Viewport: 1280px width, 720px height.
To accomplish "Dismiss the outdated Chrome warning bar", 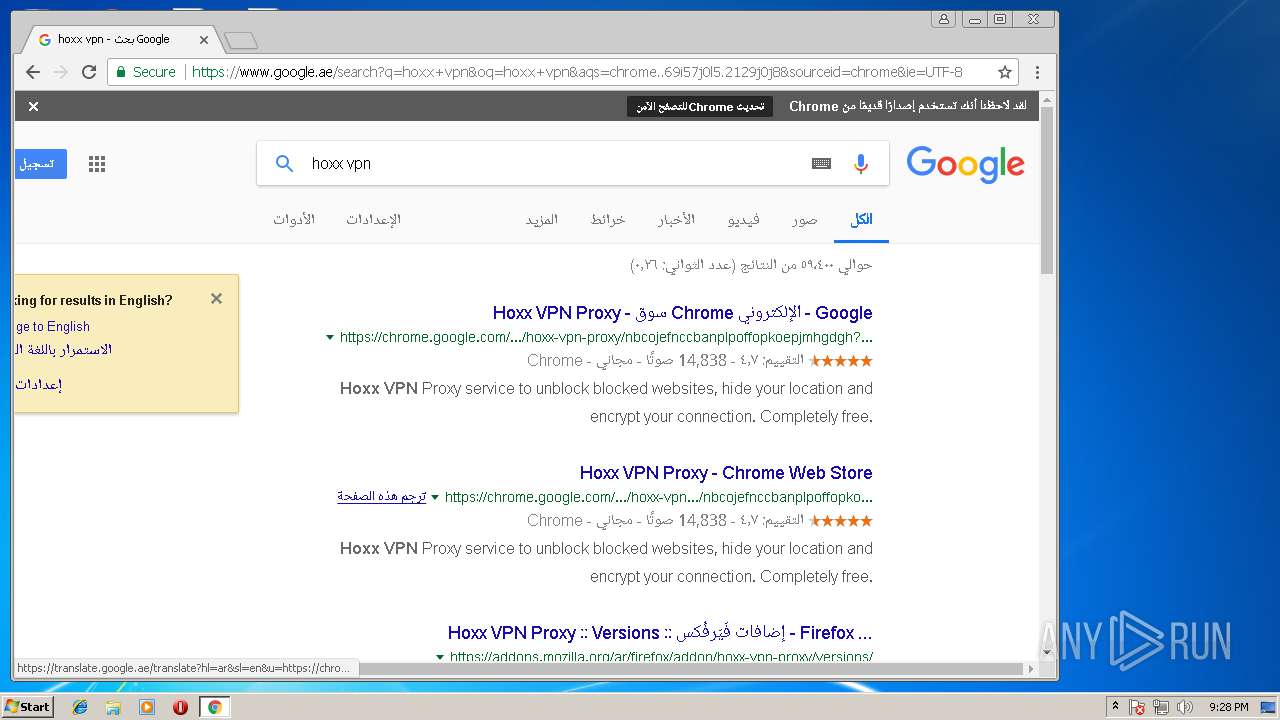I will pyautogui.click(x=33, y=106).
